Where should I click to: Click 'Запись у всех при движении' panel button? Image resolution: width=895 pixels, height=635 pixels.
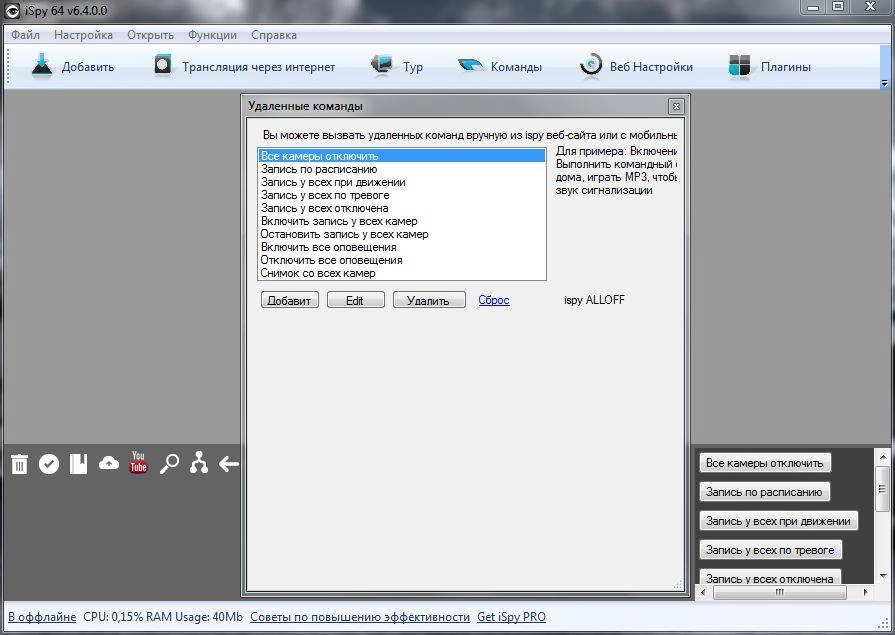(778, 521)
